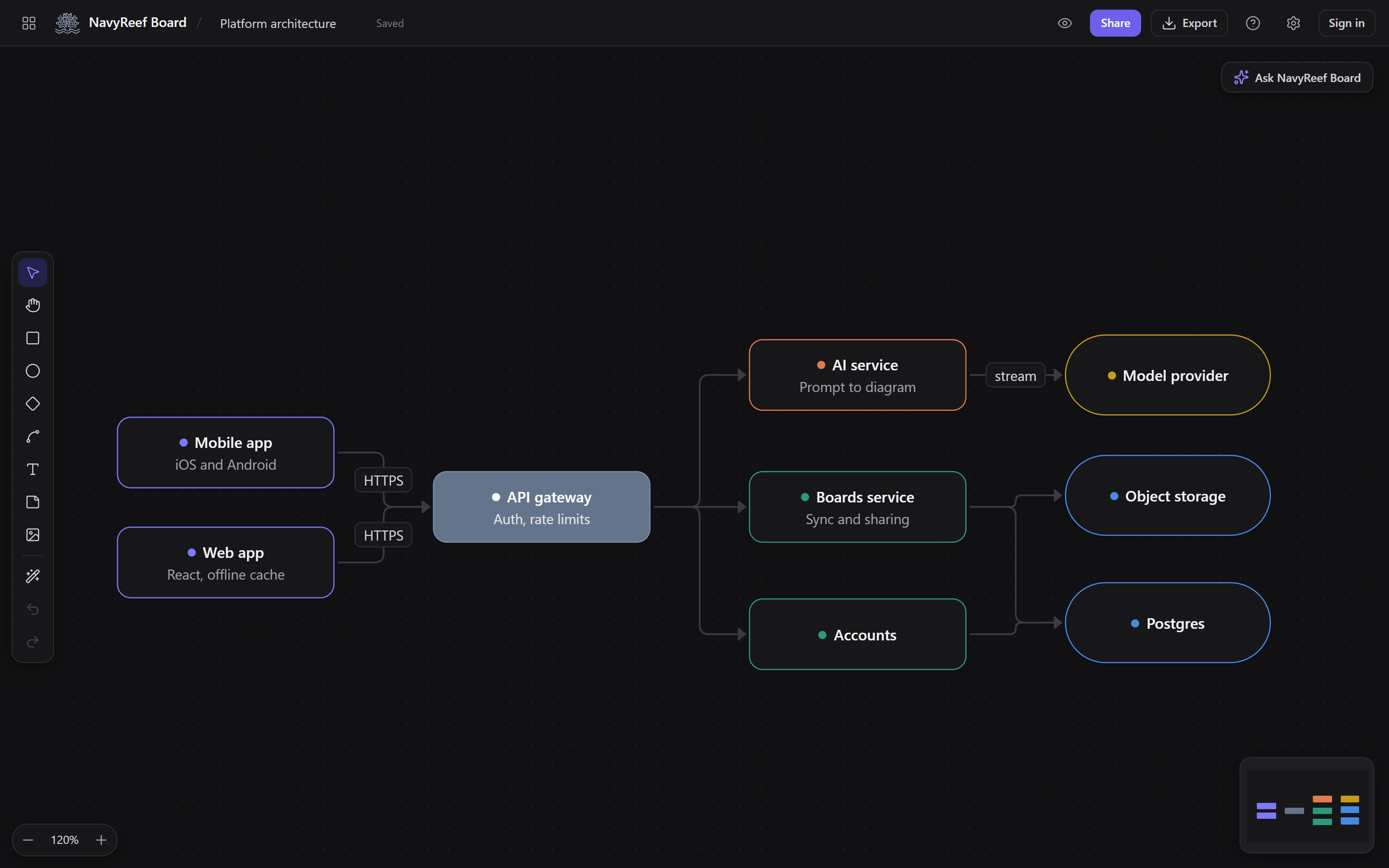
Task: Click the HTTPS label near Web app
Action: pos(383,535)
